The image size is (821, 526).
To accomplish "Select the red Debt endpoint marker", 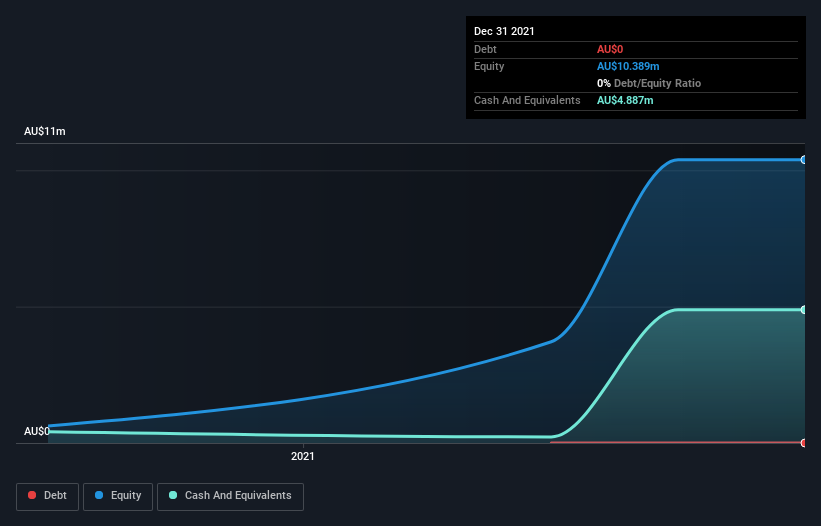I will click(804, 443).
